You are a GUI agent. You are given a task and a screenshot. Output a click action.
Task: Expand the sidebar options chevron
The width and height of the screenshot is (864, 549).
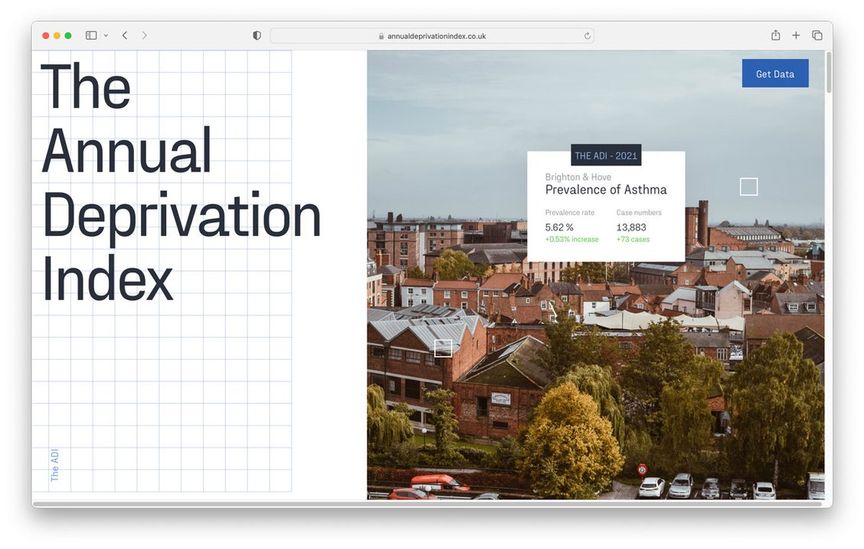106,35
